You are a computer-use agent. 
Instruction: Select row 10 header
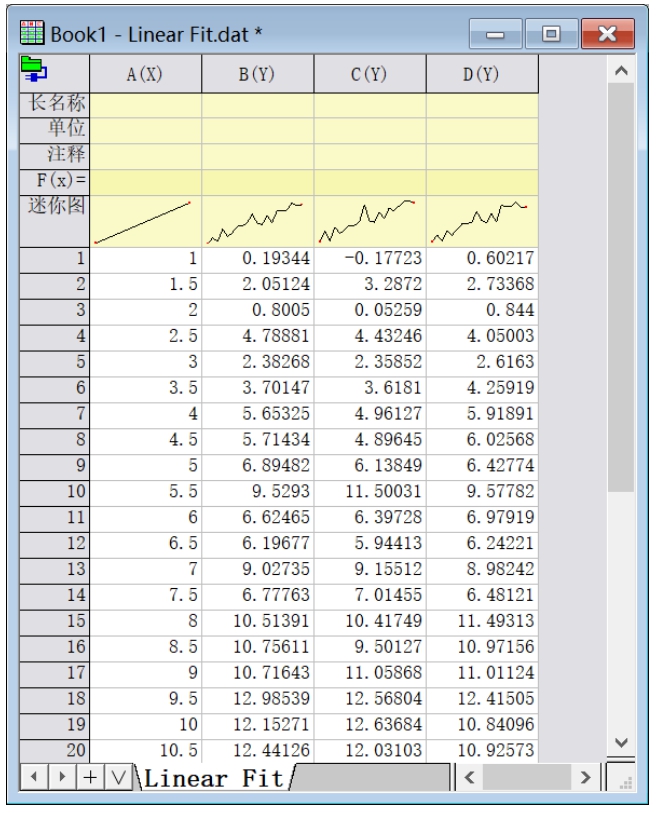(x=50, y=520)
